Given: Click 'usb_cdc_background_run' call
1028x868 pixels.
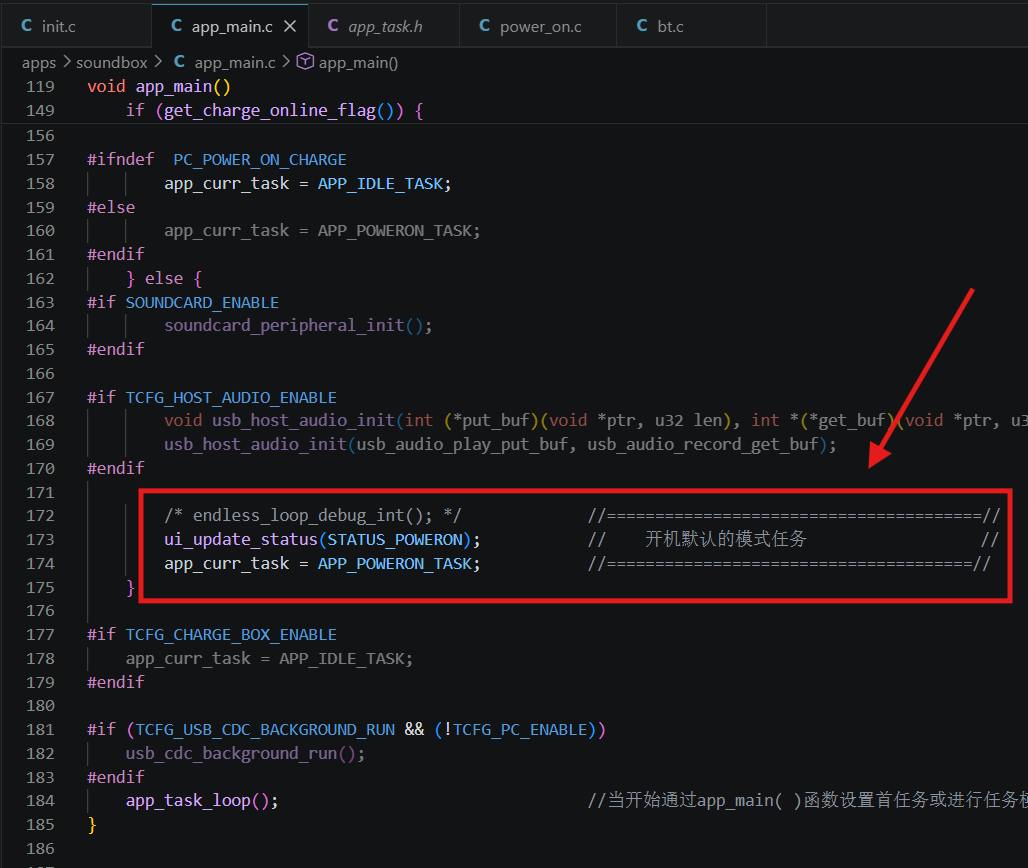Looking at the screenshot, I should pyautogui.click(x=231, y=754).
